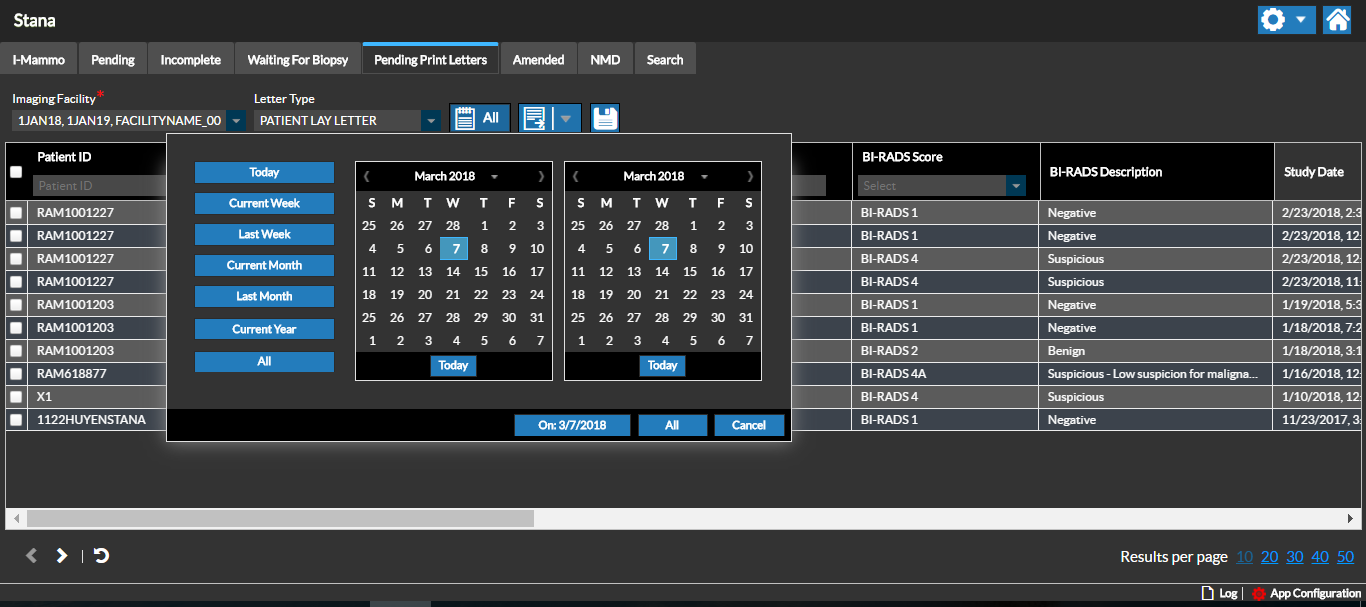Open the Letter Type dropdown

pos(431,121)
